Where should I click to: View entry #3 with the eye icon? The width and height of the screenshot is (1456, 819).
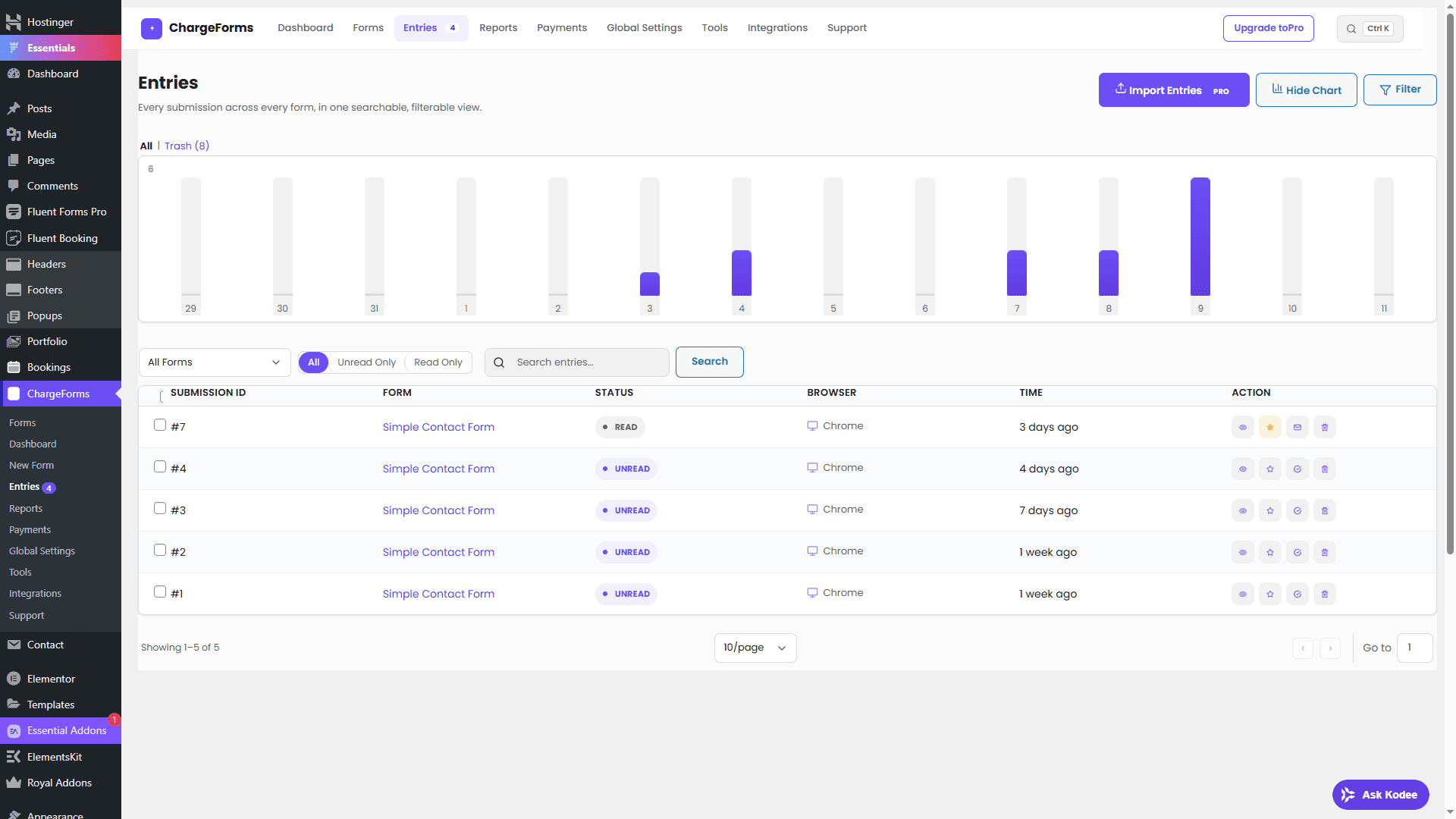pyautogui.click(x=1242, y=510)
